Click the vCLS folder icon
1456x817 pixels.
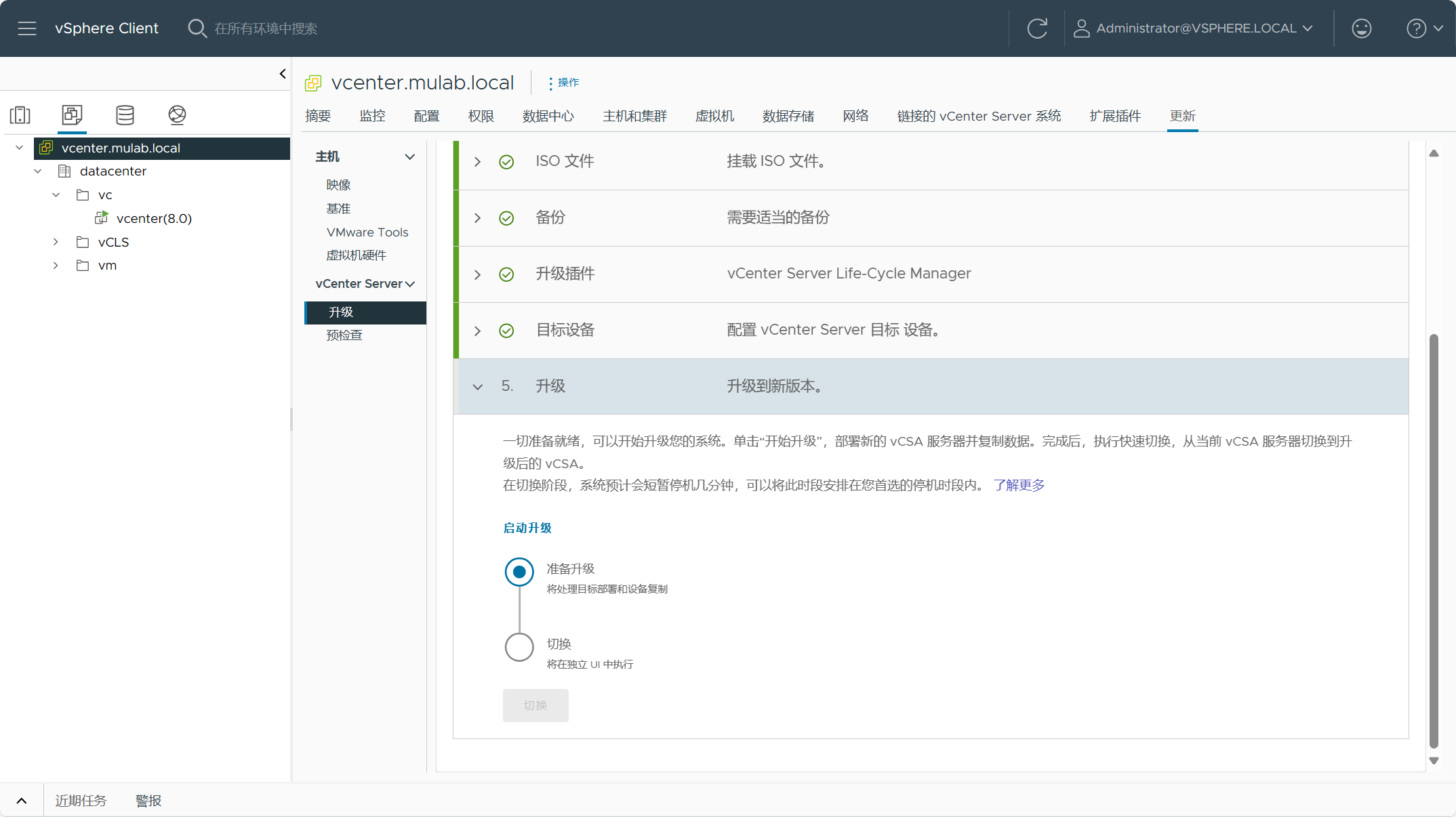tap(83, 242)
